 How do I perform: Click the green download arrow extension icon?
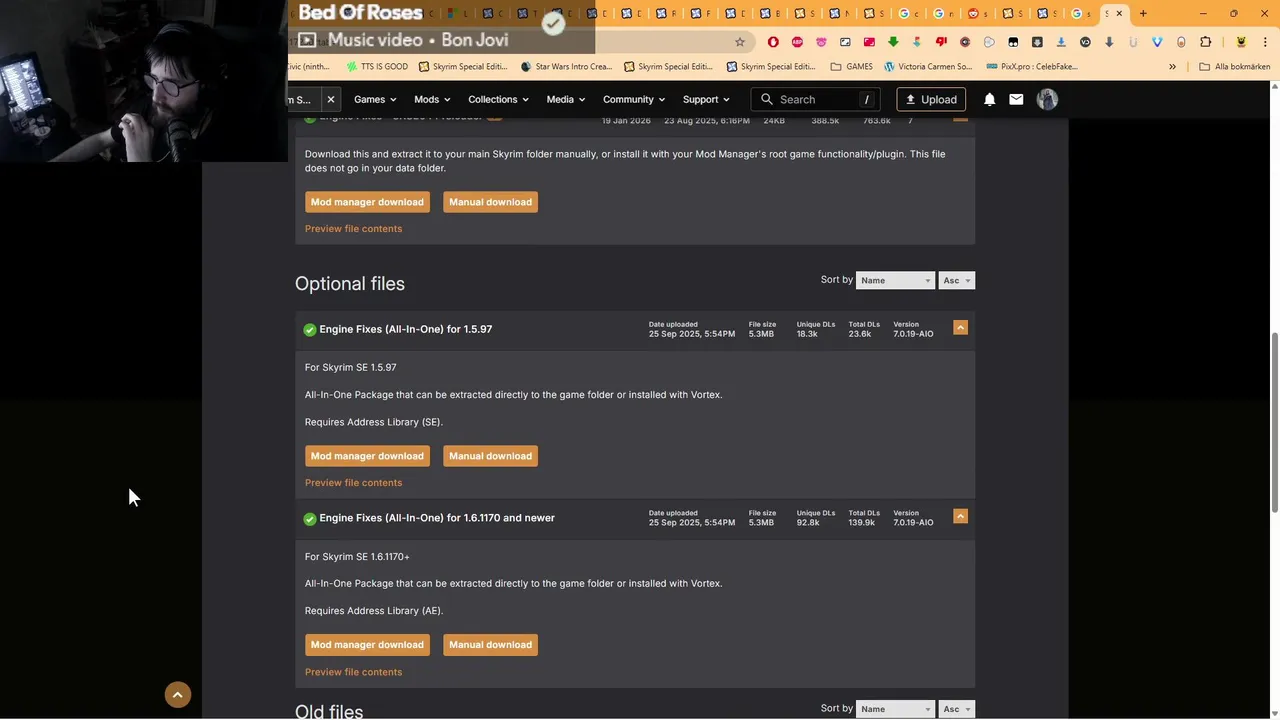point(893,42)
